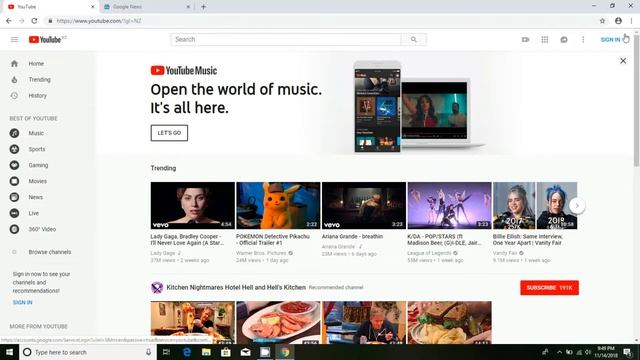
Task: Close the YouTube Music banner
Action: (x=623, y=61)
